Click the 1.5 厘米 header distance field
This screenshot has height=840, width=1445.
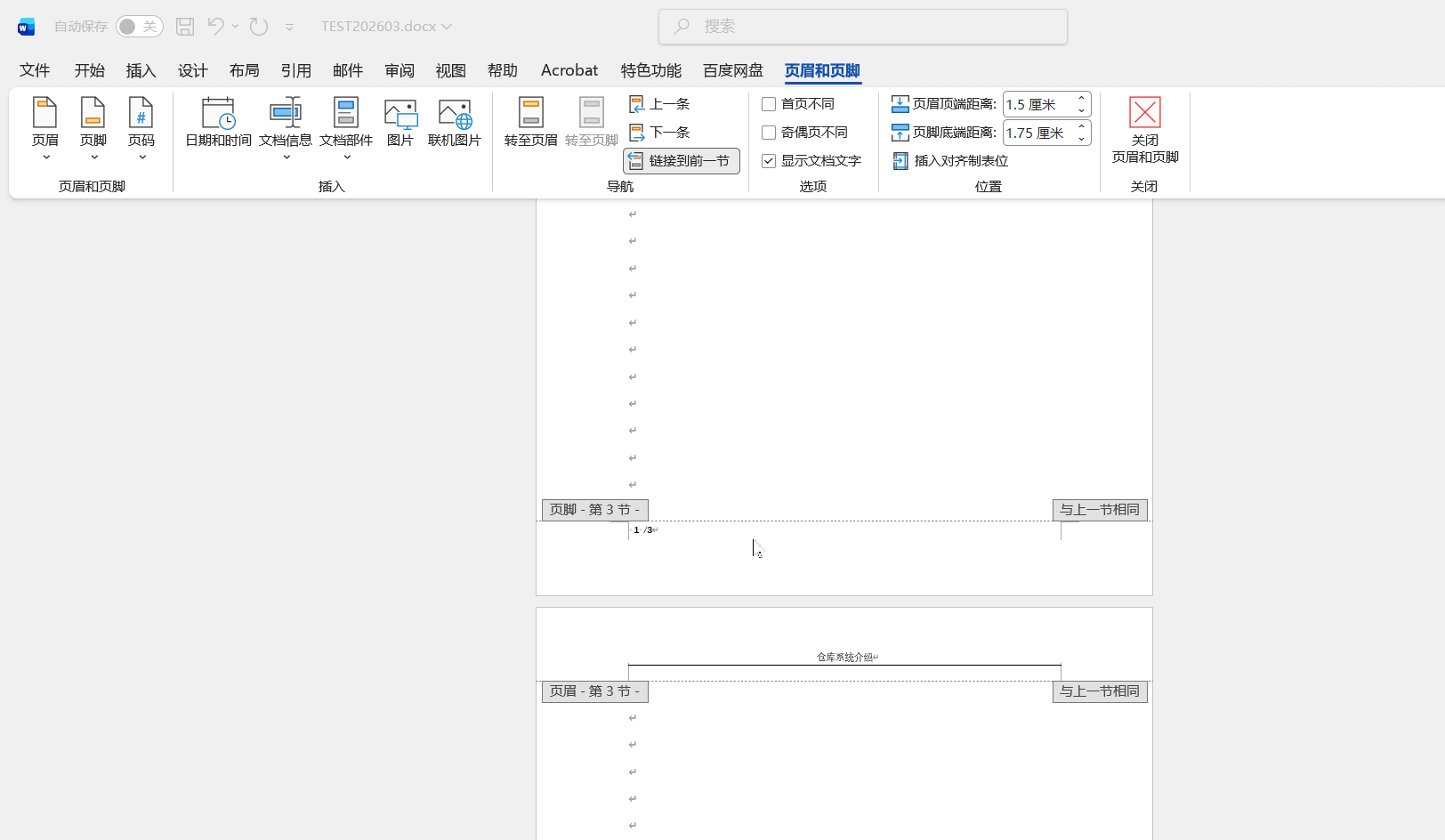(1037, 104)
